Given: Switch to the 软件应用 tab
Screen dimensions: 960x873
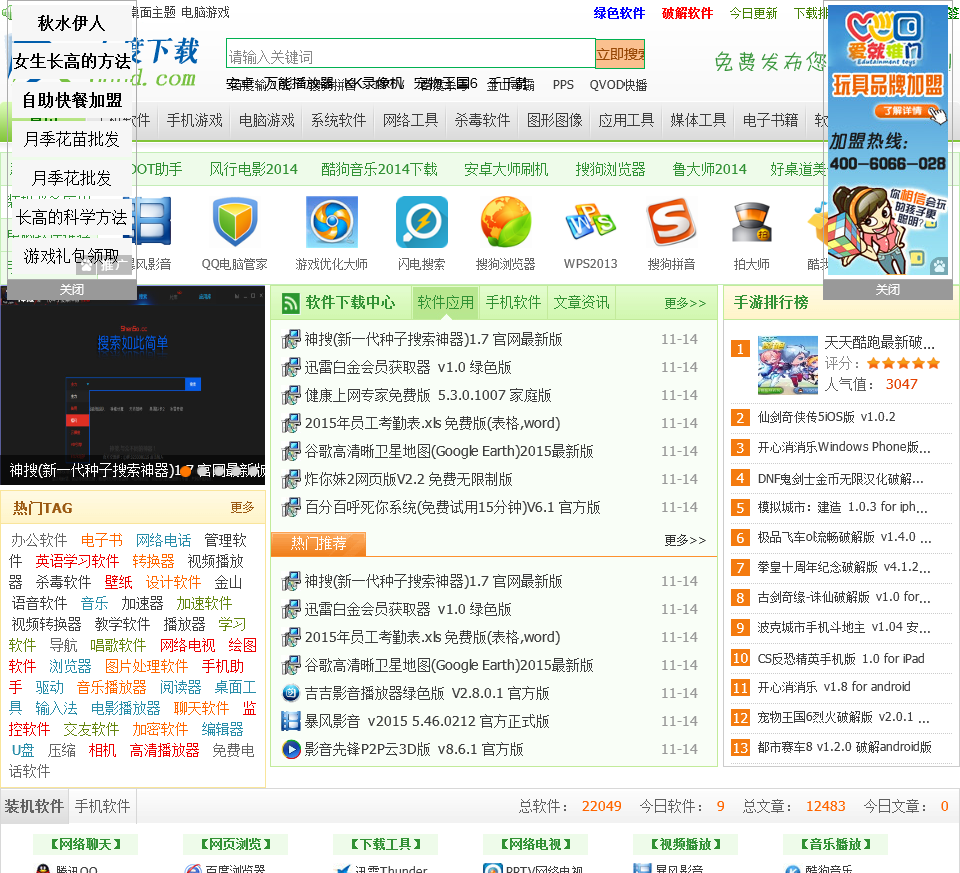Looking at the screenshot, I should 445,302.
